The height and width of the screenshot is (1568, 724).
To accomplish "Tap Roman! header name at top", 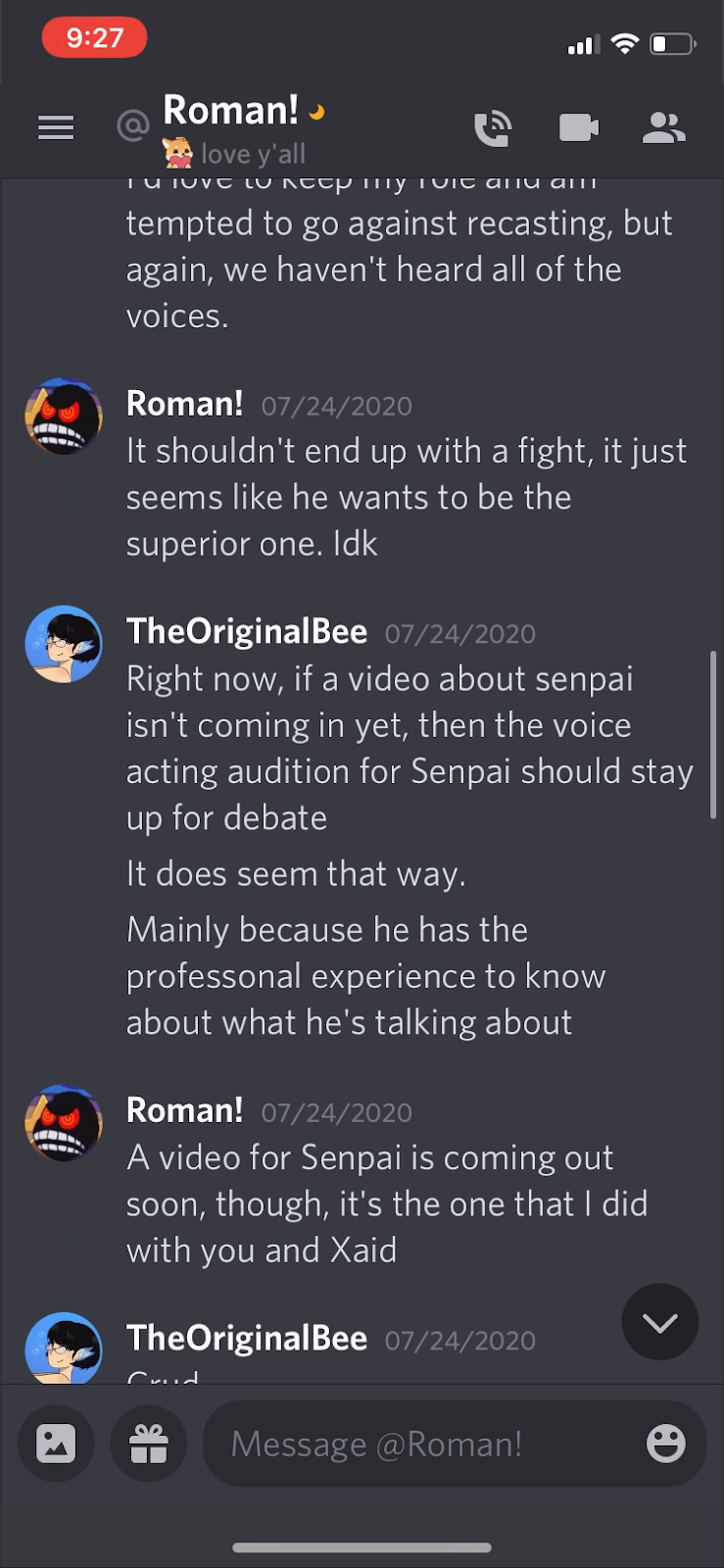I will [230, 111].
